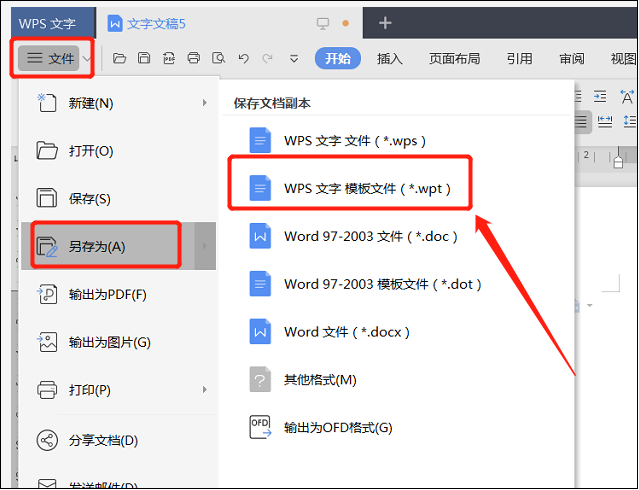Click the print preview toolbar icon
Viewport: 639px width, 490px height.
coord(218,58)
